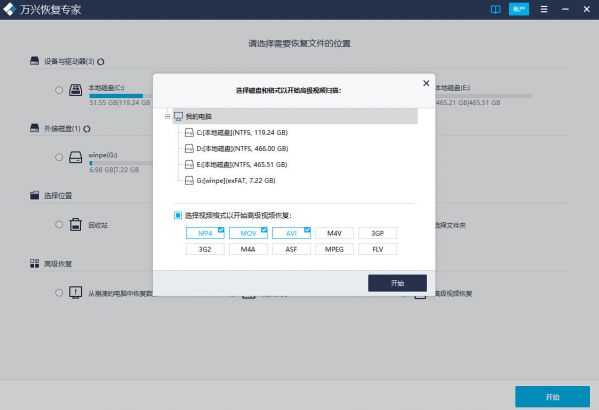Open the user guide book icon
Viewport: 599px width, 410px height.
[x=495, y=9]
